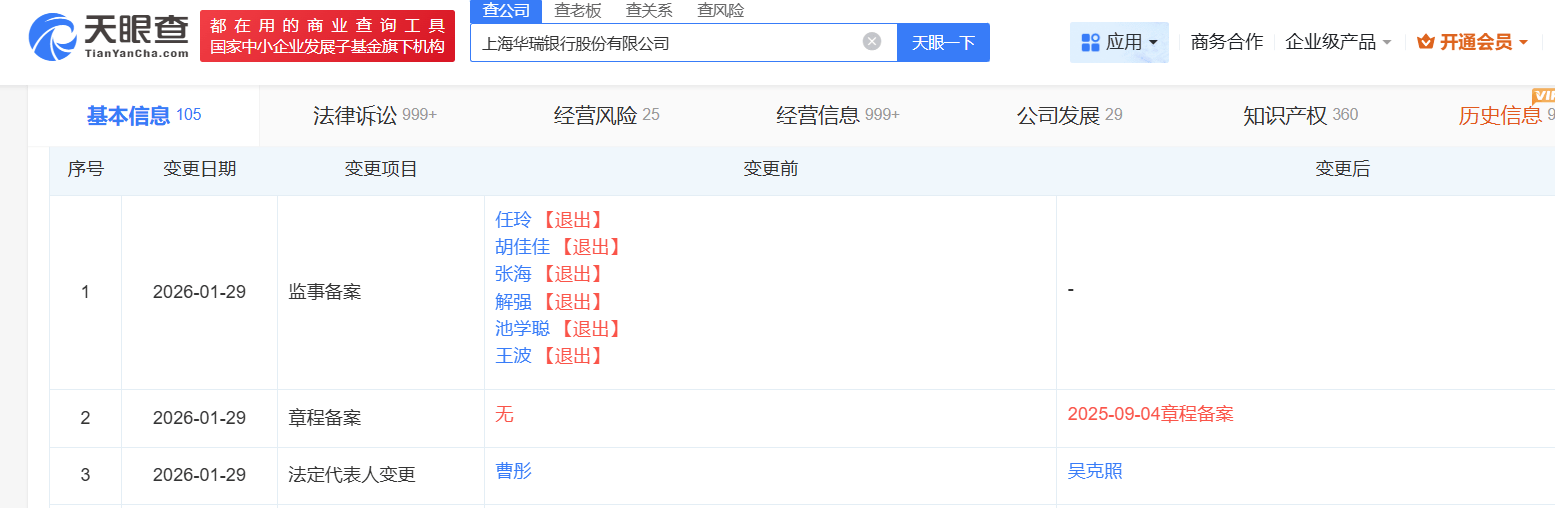
Task: Switch to the 查关系 search tab
Action: [x=649, y=11]
